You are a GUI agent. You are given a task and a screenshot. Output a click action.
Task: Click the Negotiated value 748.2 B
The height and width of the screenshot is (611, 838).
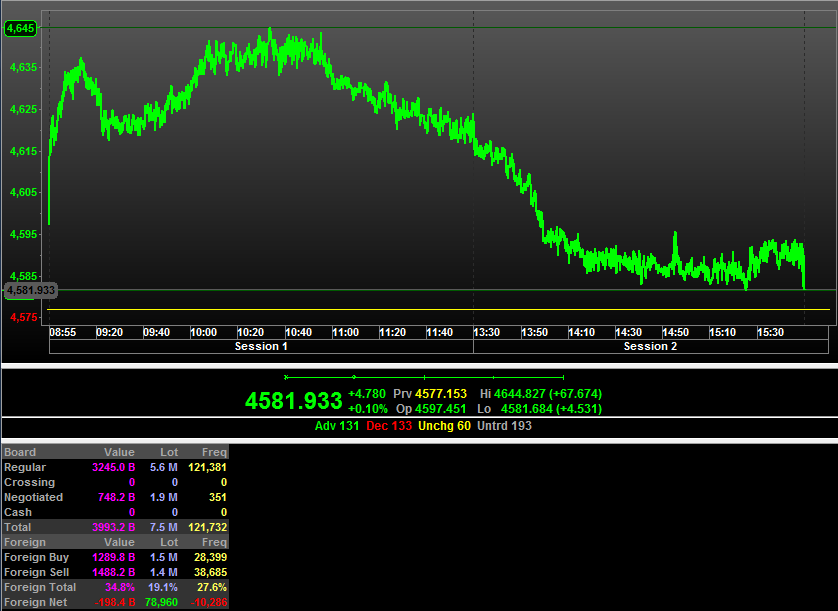click(x=117, y=497)
